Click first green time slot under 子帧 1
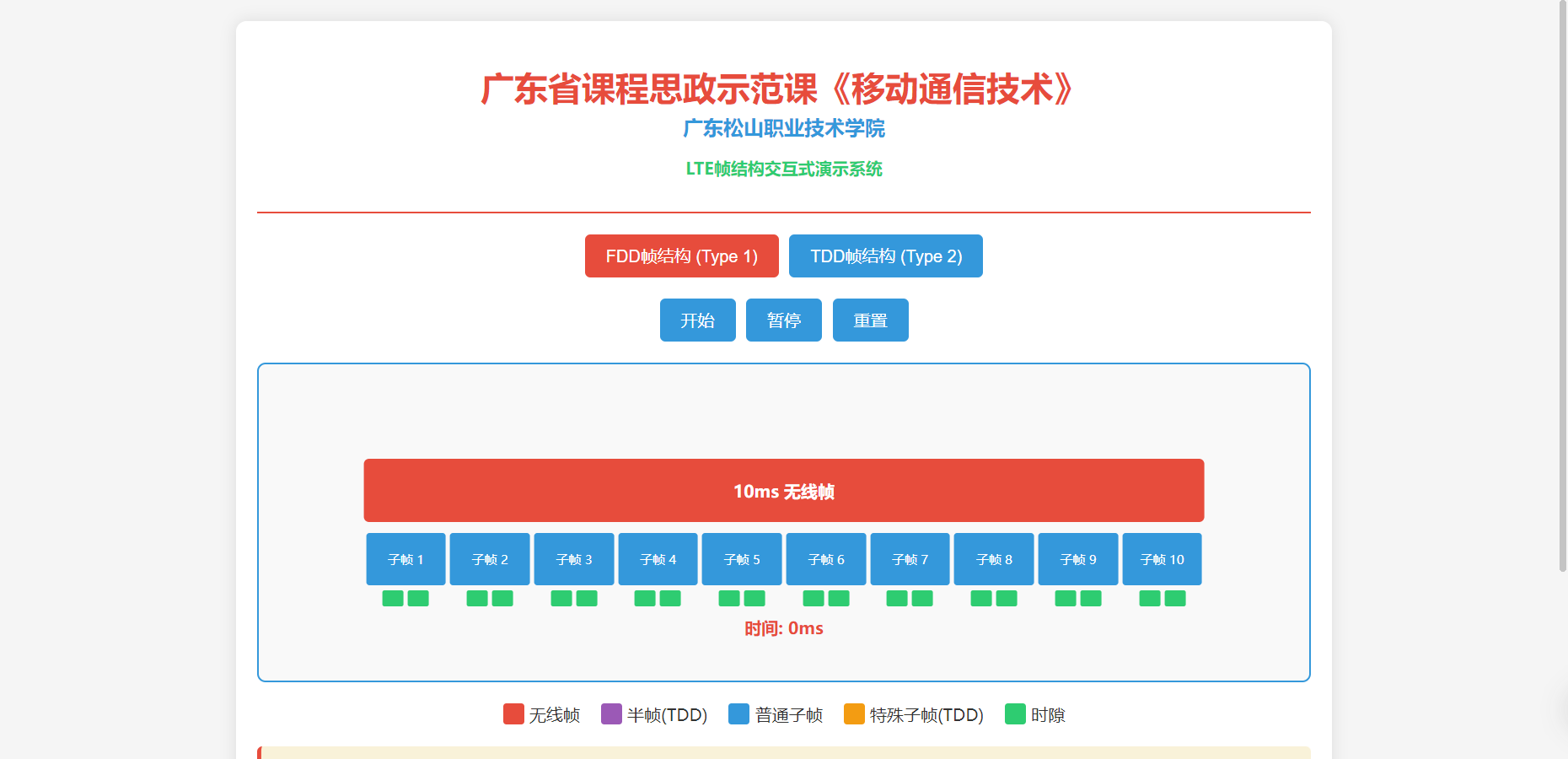1568x759 pixels. (393, 599)
